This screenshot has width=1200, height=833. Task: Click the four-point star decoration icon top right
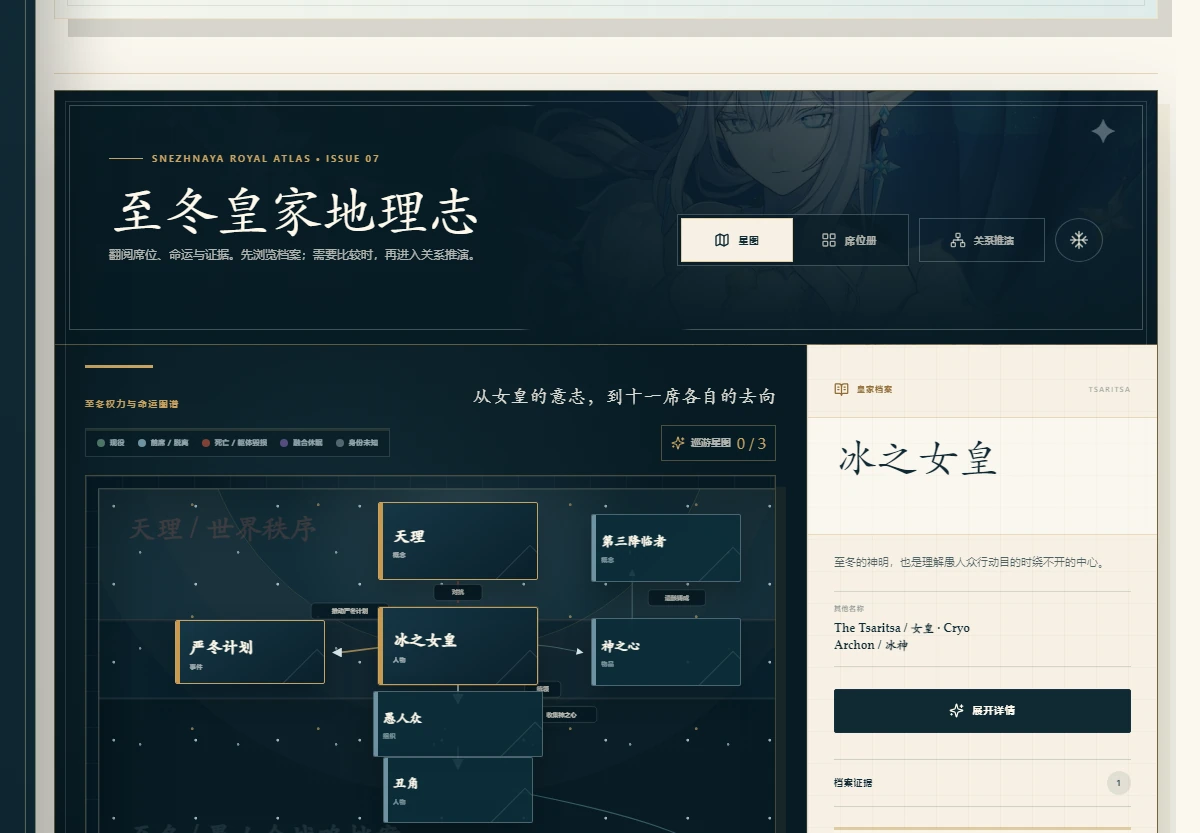coord(1103,131)
